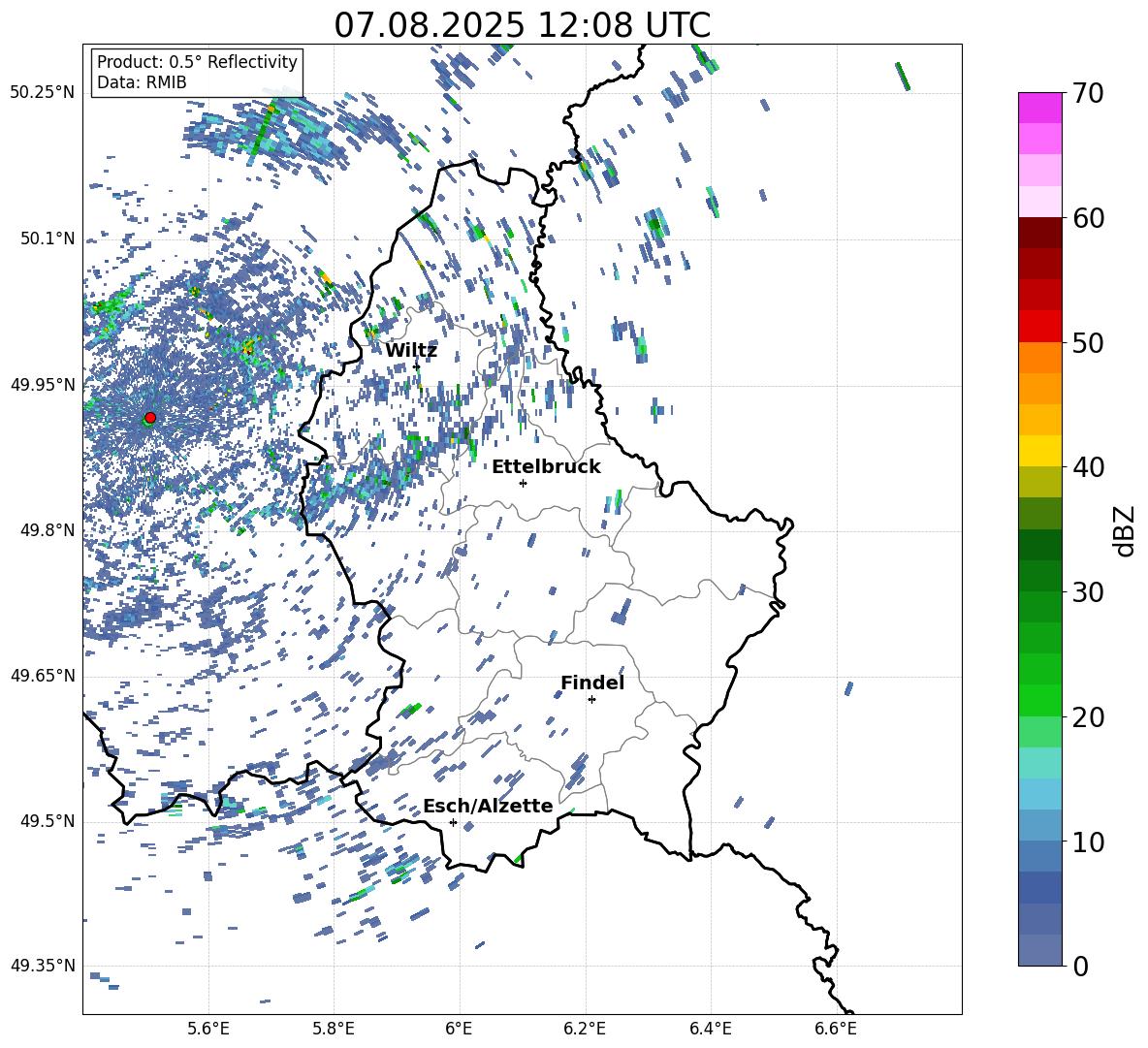The image size is (1148, 1048).
Task: Click the 5.8°E longitude label
Action: tap(334, 1029)
